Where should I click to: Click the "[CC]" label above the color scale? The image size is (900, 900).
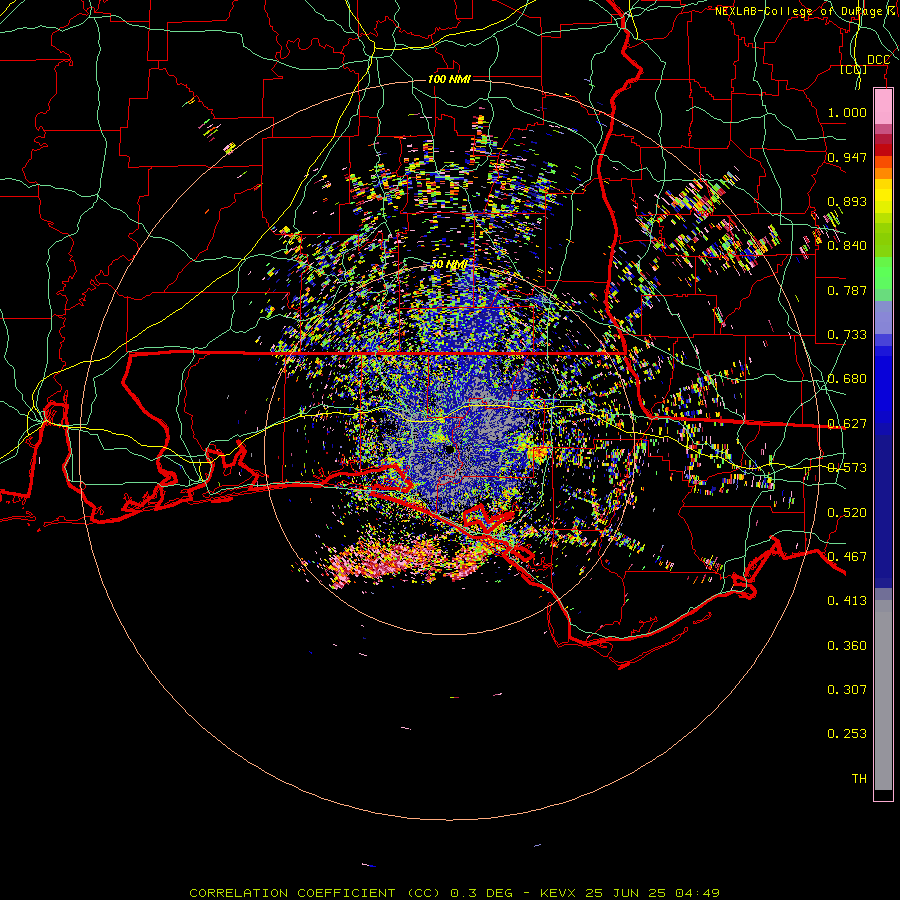pos(854,69)
